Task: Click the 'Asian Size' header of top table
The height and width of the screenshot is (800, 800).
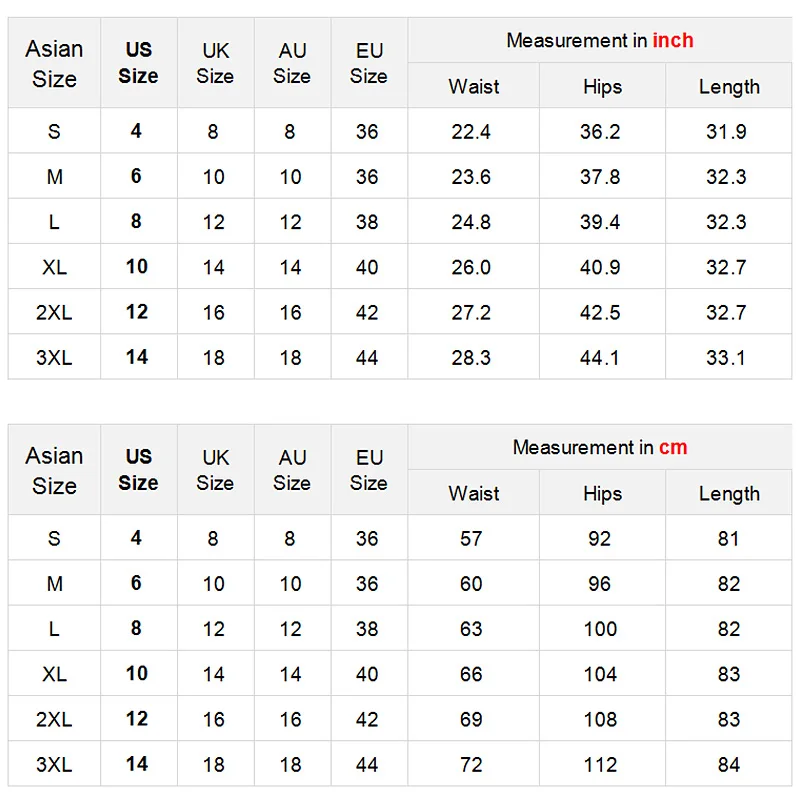Action: (54, 63)
